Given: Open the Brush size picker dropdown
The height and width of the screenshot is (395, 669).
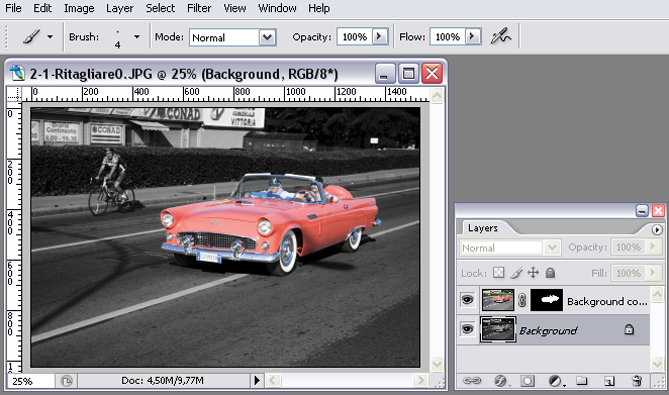Looking at the screenshot, I should [x=137, y=37].
